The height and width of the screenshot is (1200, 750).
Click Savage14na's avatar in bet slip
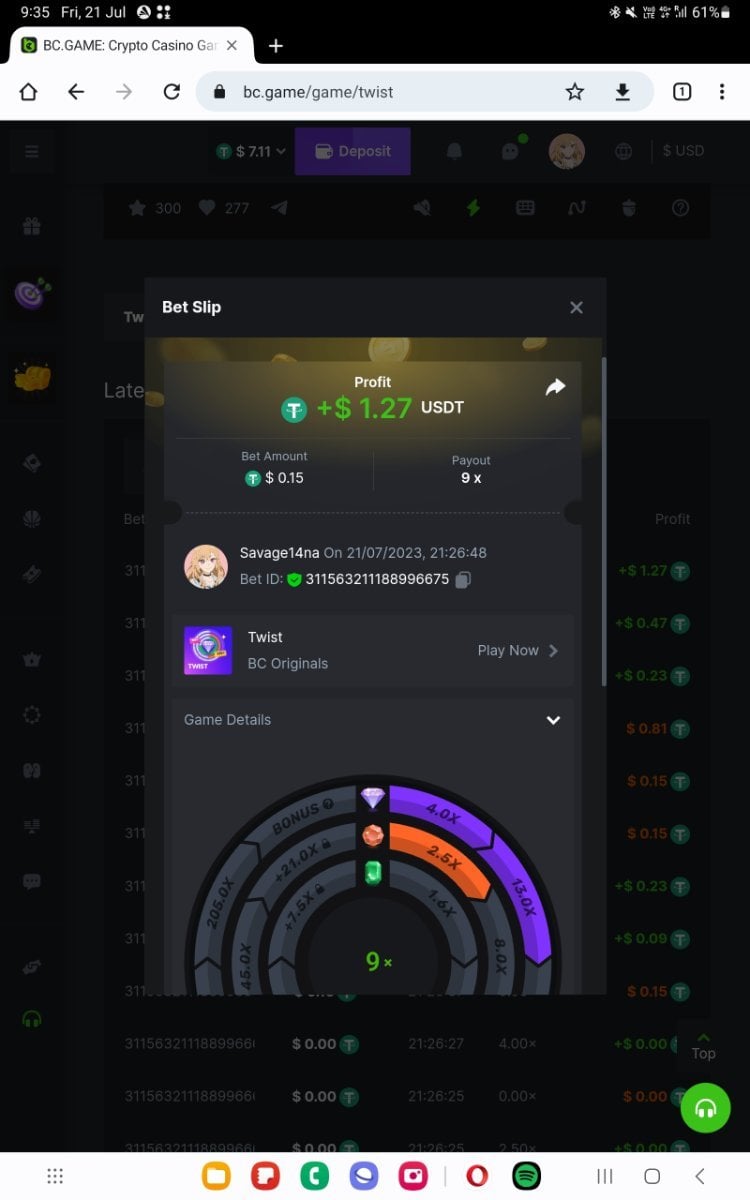pyautogui.click(x=206, y=566)
